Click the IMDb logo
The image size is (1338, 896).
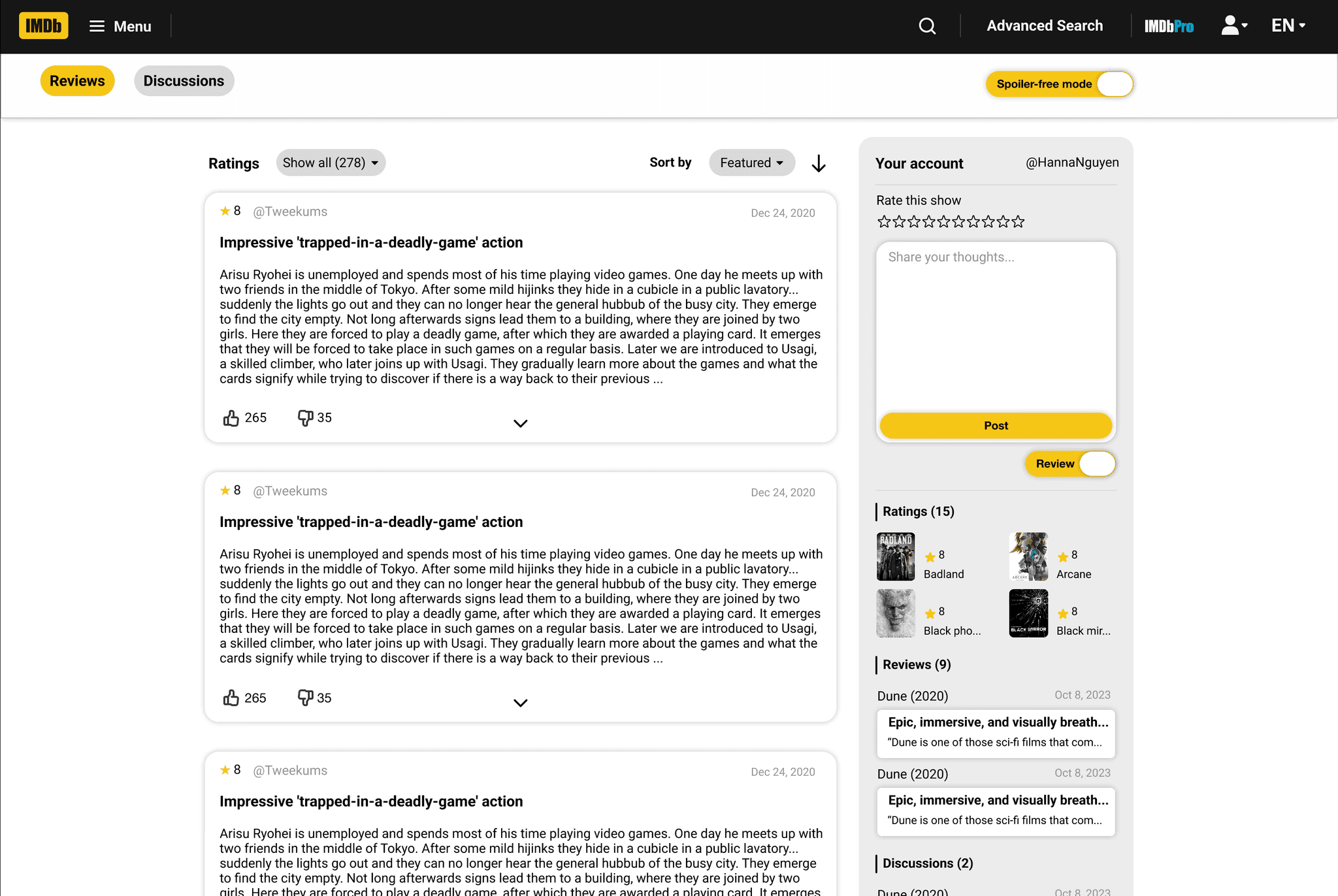[x=43, y=26]
